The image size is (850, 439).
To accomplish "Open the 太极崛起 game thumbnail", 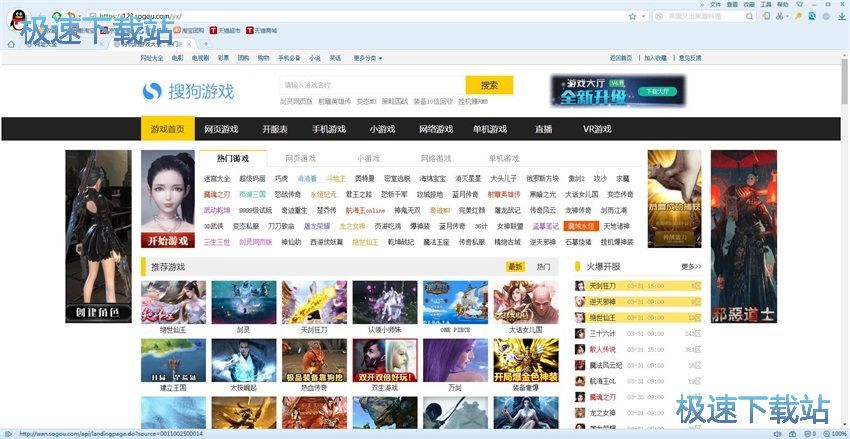I will pos(244,360).
